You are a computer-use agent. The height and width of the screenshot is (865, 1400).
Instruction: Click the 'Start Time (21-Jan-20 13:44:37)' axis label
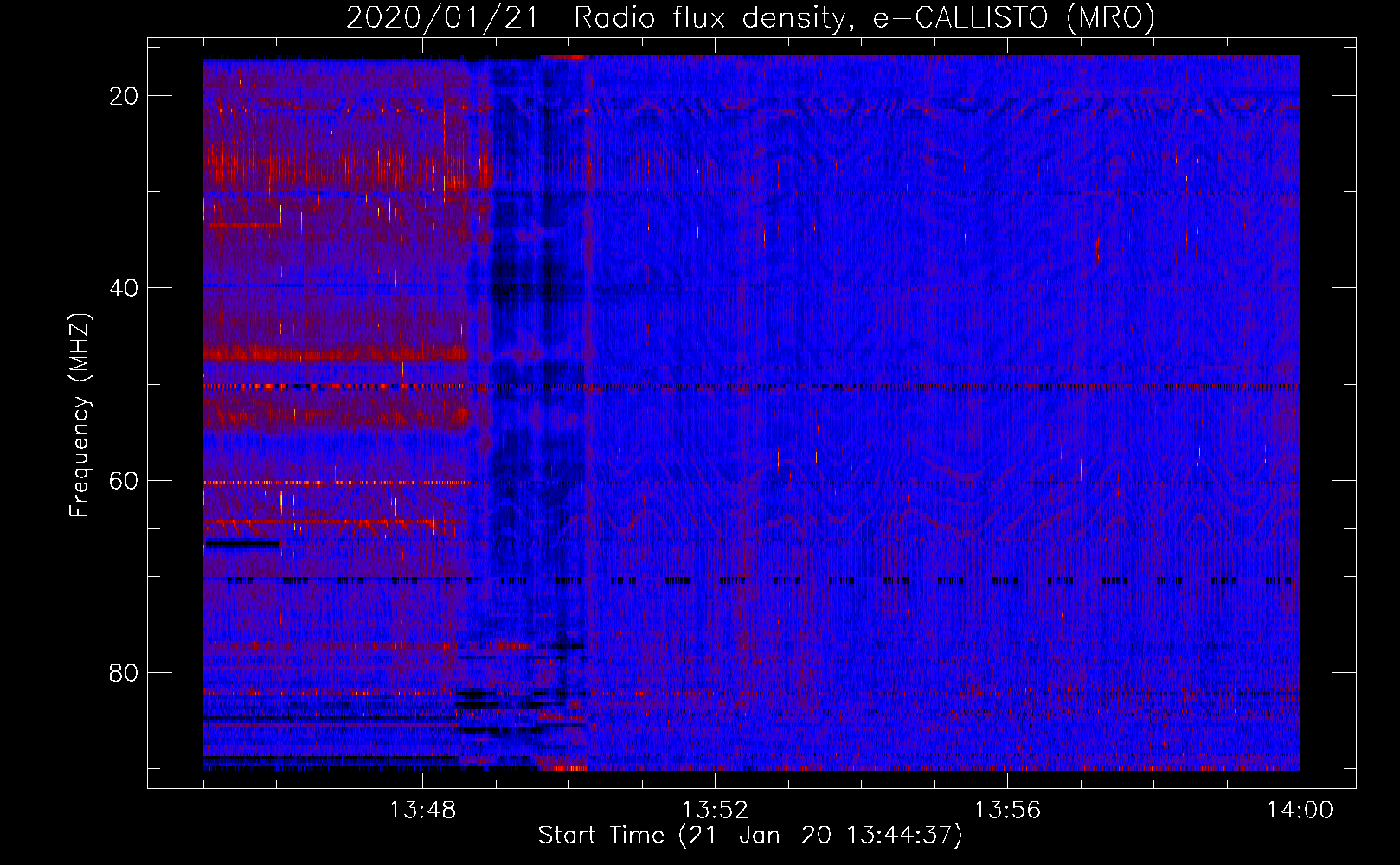click(x=750, y=836)
